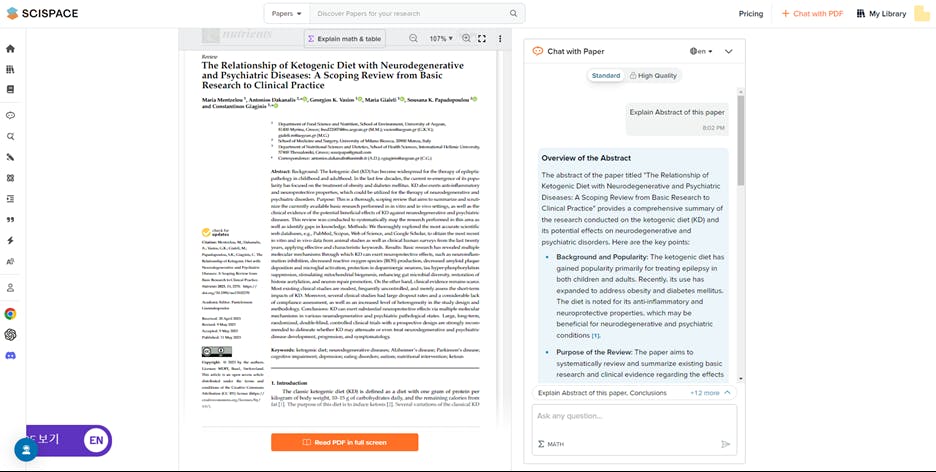Click Purpose of the Review bullet text
Viewport: 936px width, 472px height.
click(x=640, y=363)
